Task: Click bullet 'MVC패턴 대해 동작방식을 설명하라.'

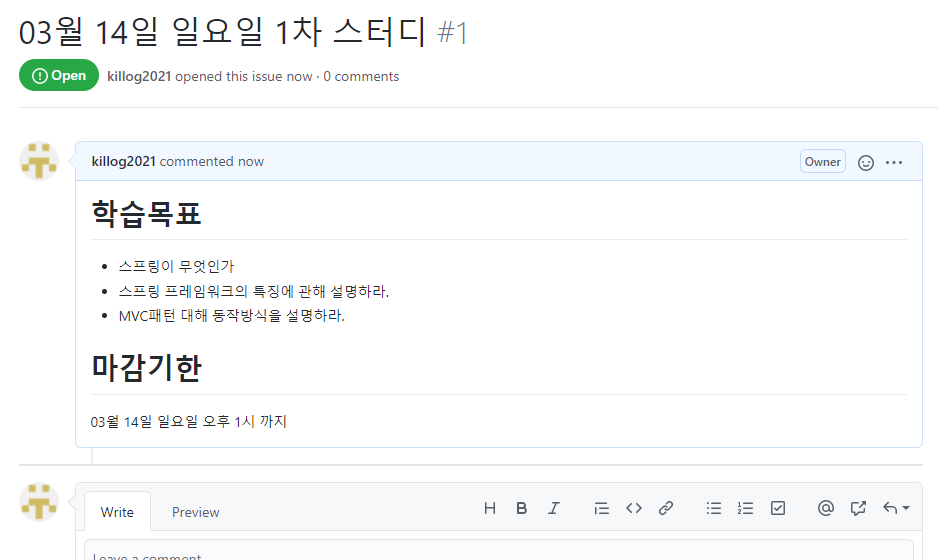Action: (232, 315)
